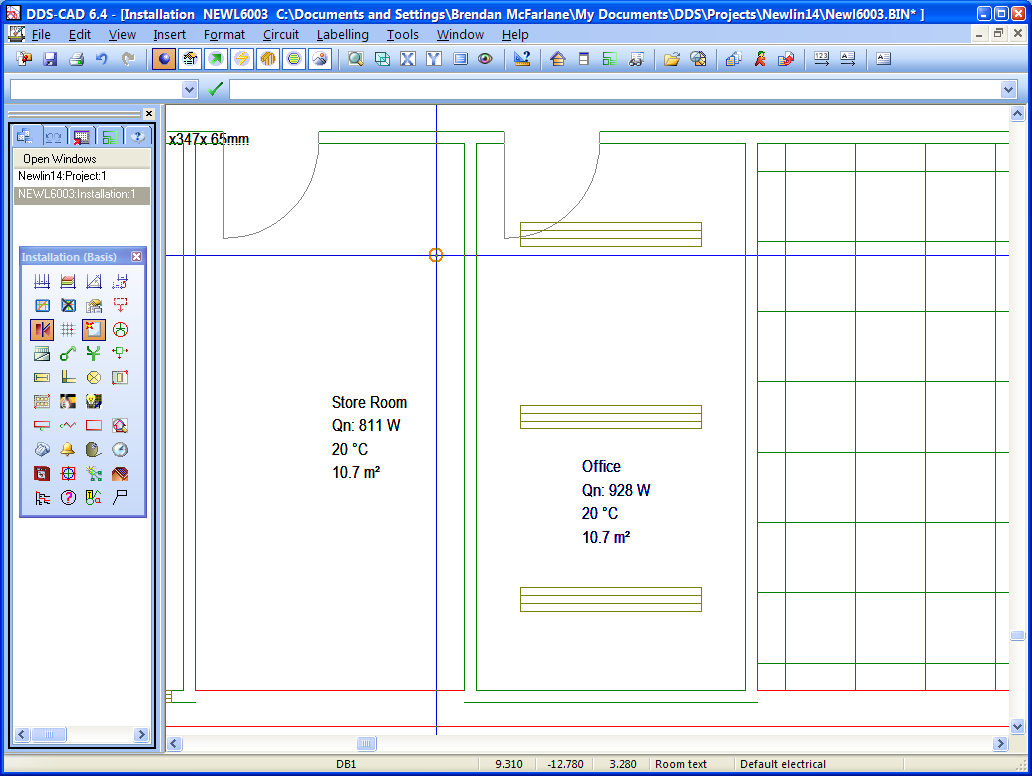The image size is (1032, 776).
Task: Click the Save disk icon in the toolbar
Action: tap(50, 59)
